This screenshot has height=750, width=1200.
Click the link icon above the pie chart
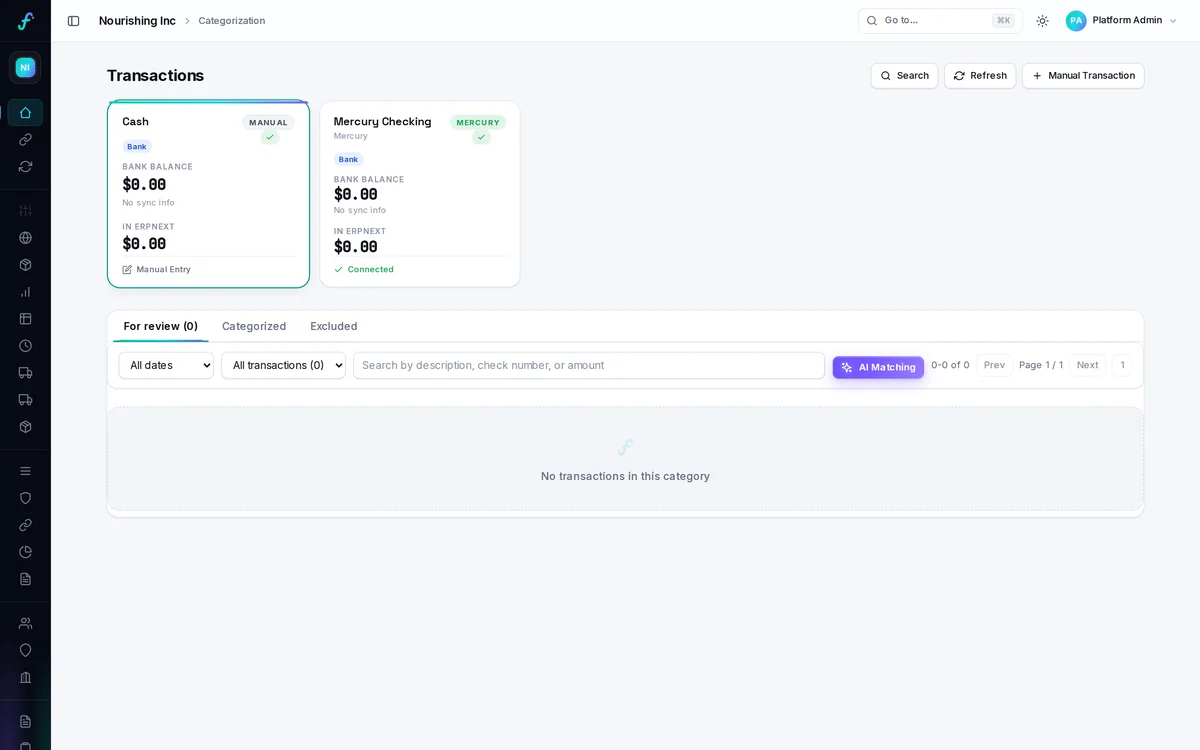pos(25,525)
